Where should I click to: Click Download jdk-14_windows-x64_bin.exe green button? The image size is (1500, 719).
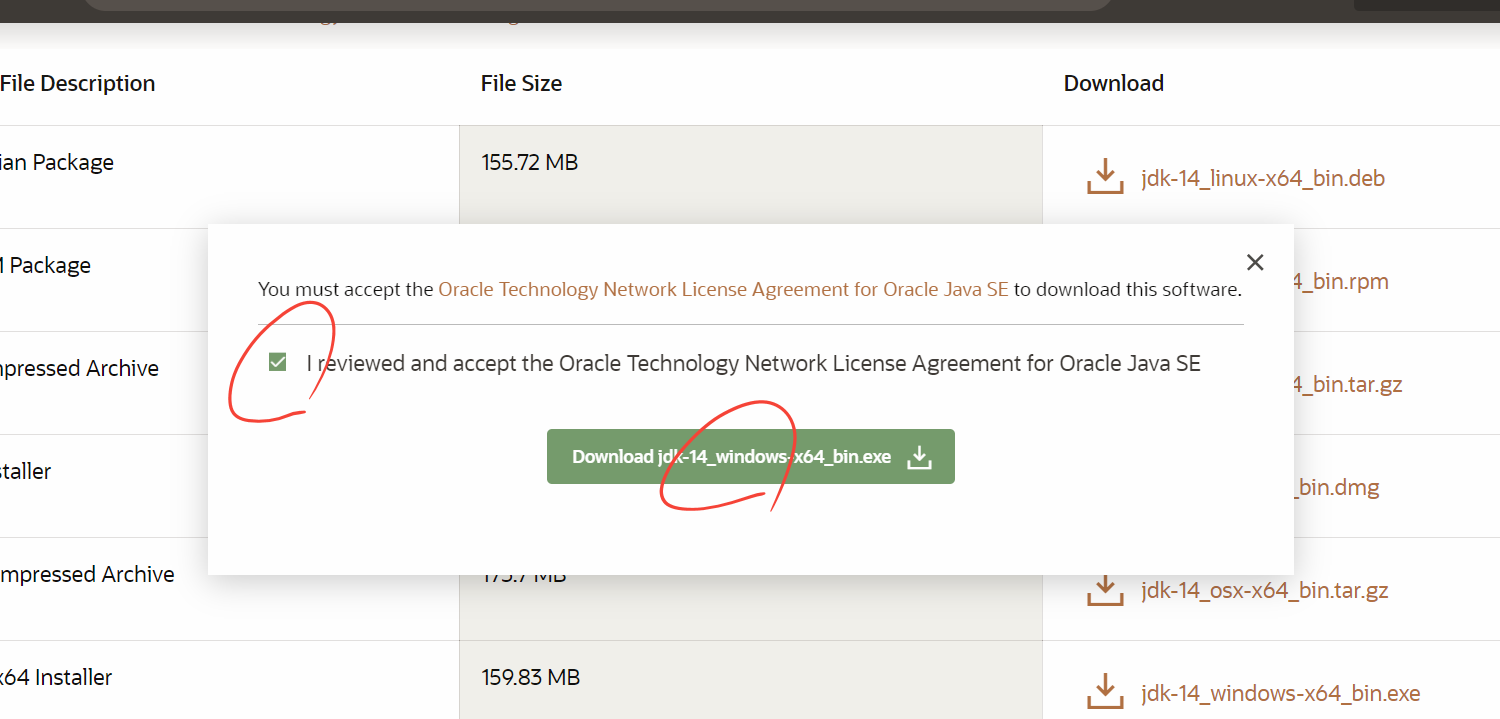[x=750, y=457]
